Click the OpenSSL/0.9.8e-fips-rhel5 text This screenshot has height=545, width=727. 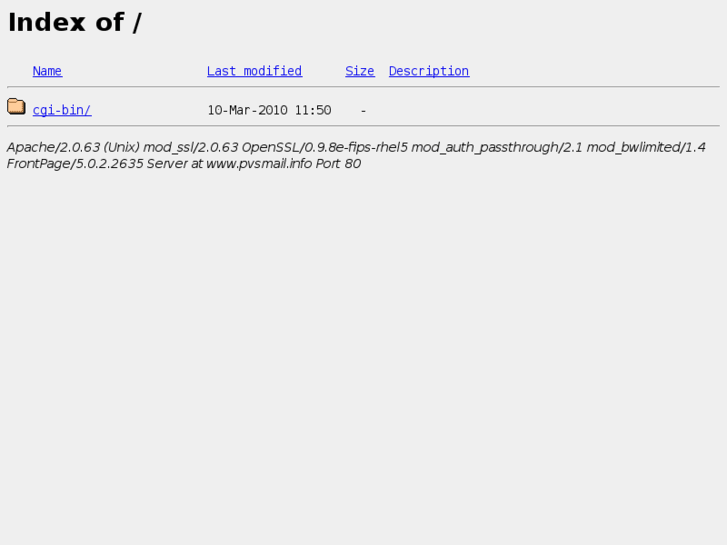(x=325, y=147)
